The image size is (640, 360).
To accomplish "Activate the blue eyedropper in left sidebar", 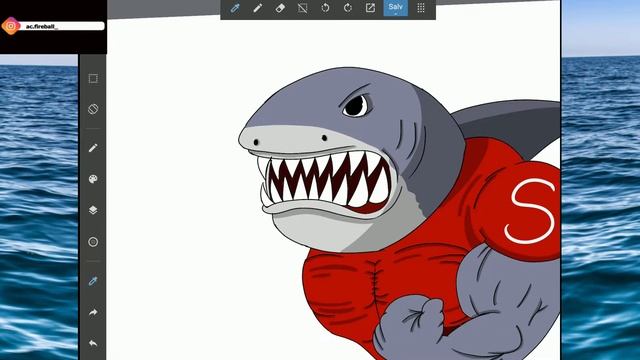I will tap(93, 281).
